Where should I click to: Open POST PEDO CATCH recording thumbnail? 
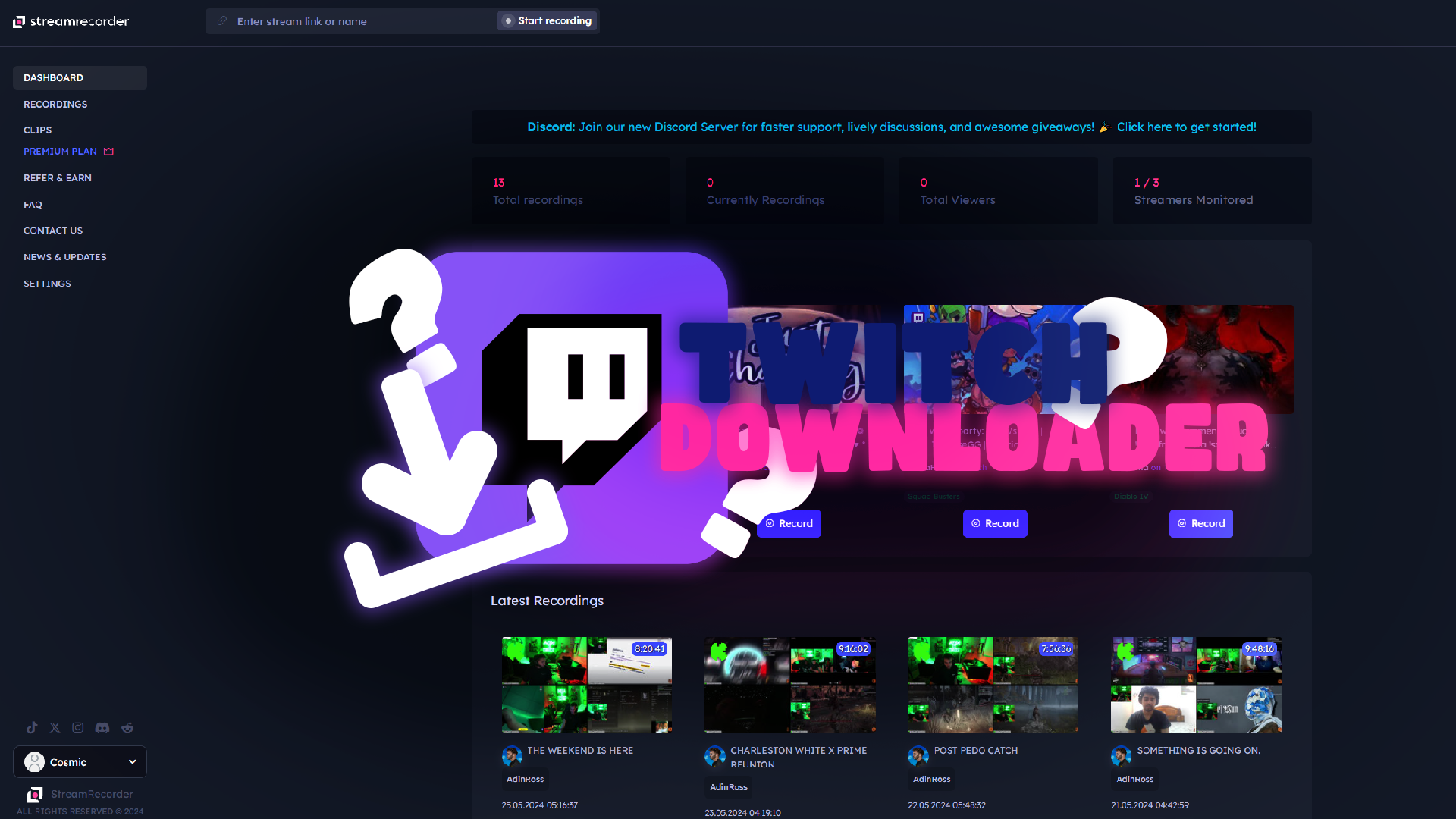click(x=993, y=685)
